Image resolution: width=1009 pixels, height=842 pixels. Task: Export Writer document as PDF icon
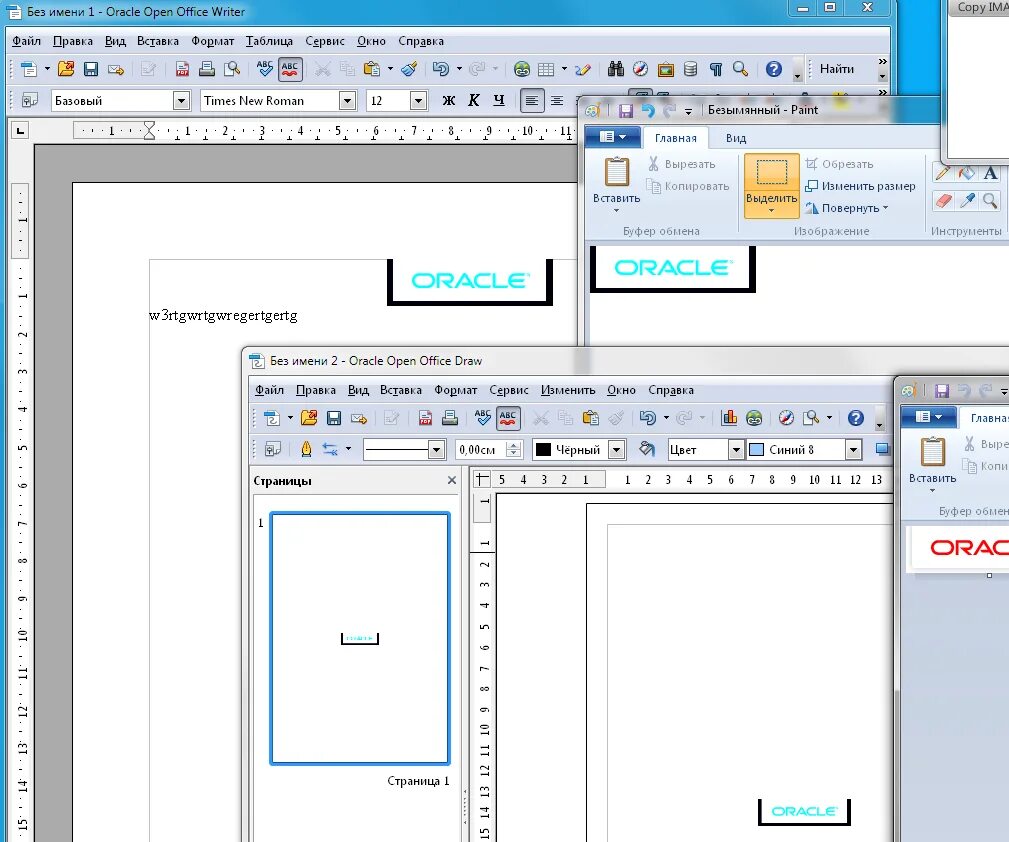click(182, 69)
